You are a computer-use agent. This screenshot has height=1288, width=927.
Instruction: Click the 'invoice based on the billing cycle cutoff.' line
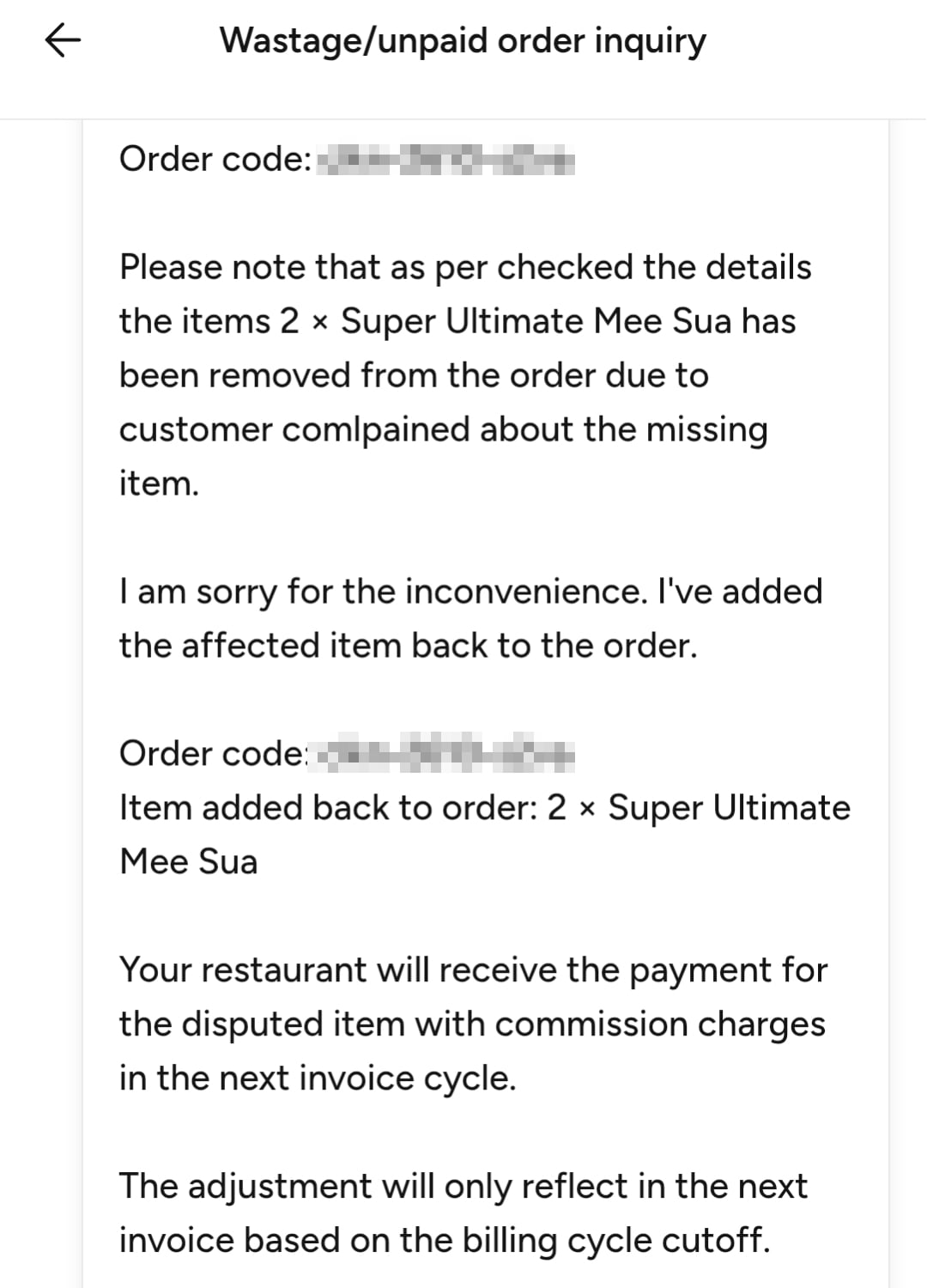point(444,1241)
